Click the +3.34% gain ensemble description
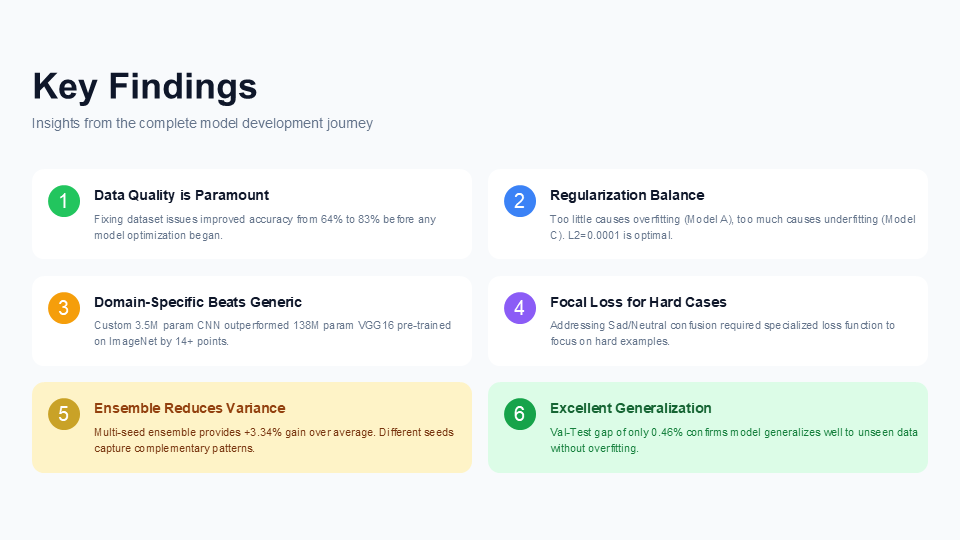This screenshot has width=960, height=540. coord(274,440)
